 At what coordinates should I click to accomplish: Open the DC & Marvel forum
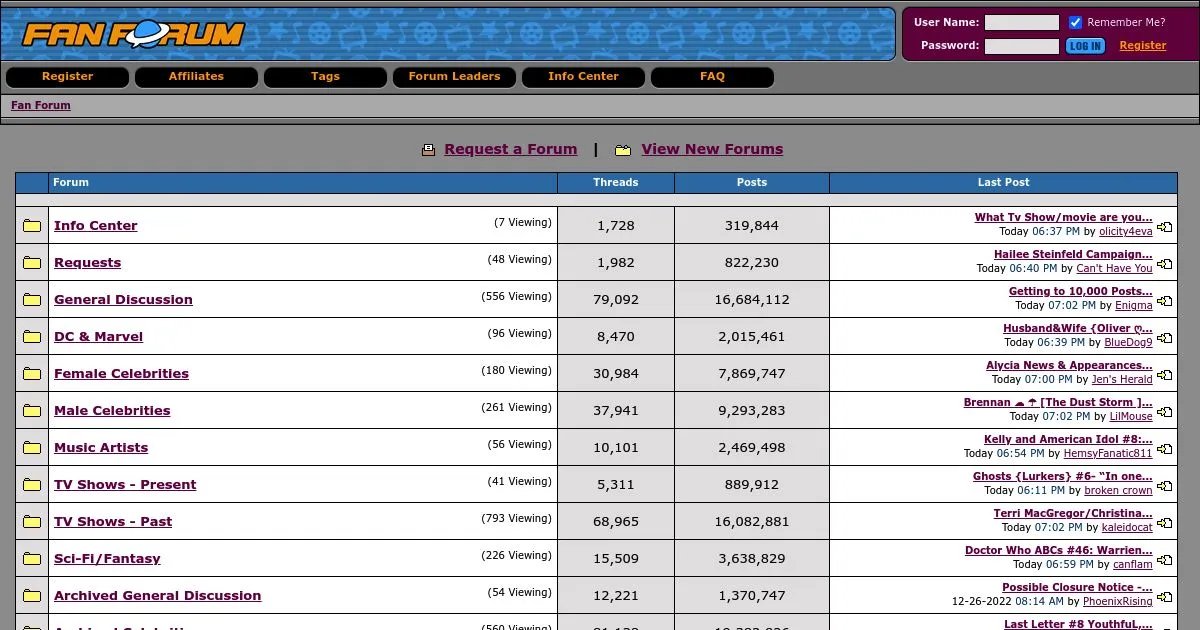point(98,337)
